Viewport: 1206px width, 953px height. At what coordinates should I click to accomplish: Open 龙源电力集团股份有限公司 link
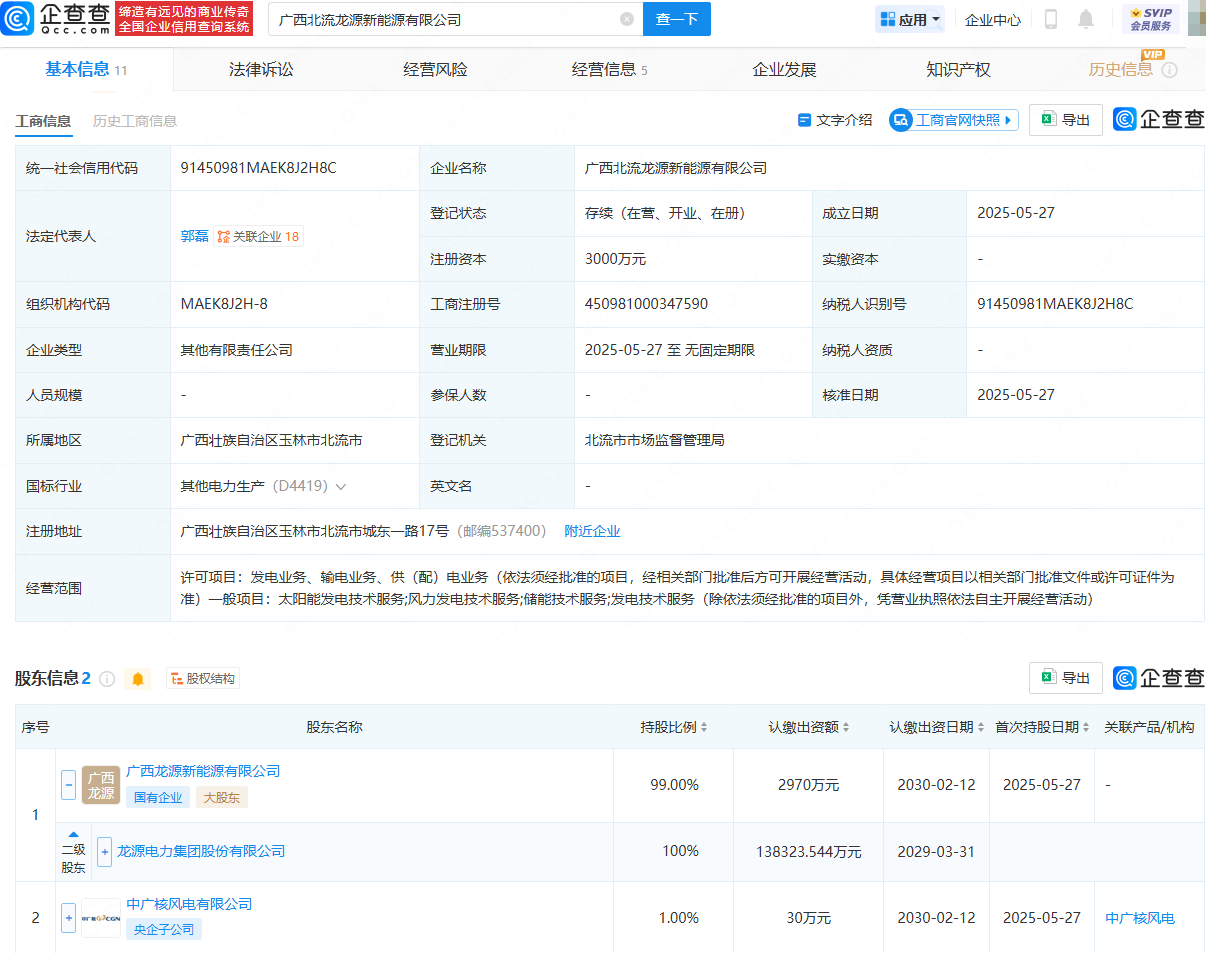(x=201, y=851)
